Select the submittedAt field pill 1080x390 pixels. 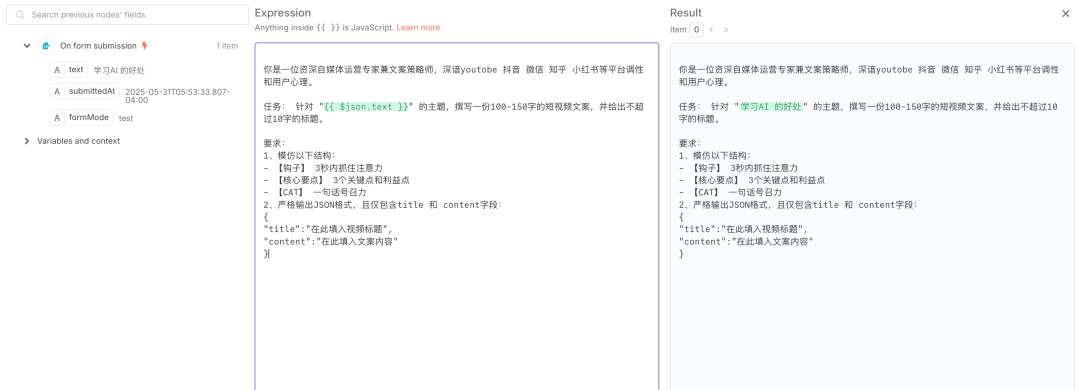pos(84,91)
